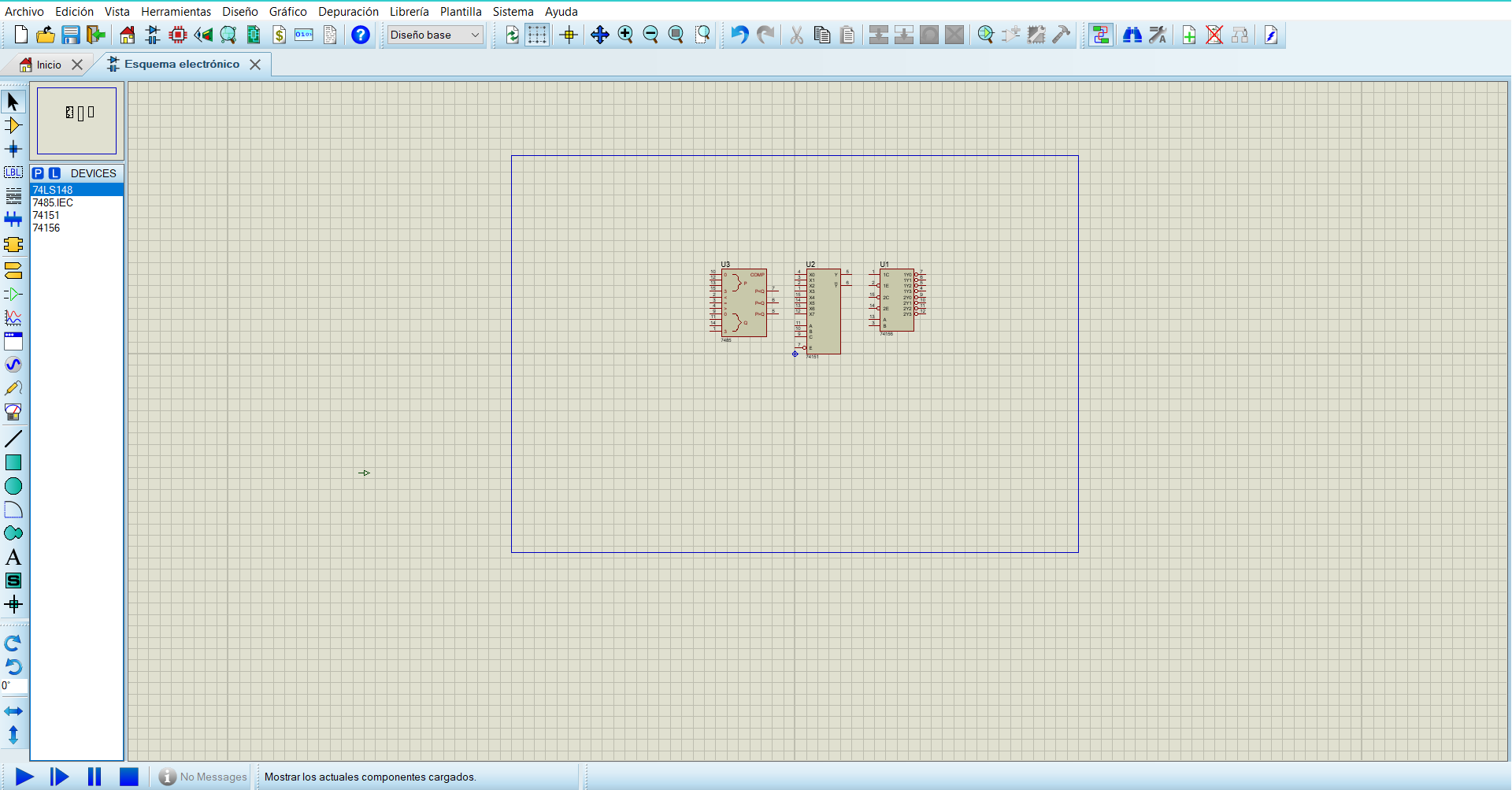Image resolution: width=1512 pixels, height=790 pixels.
Task: Select the Wire Label tool
Action: (x=13, y=172)
